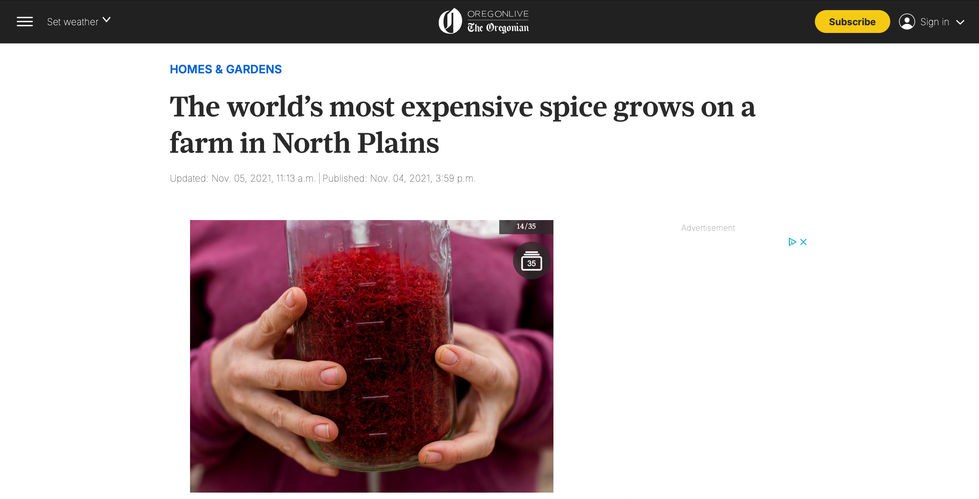Click the user profile avatar icon

[907, 22]
